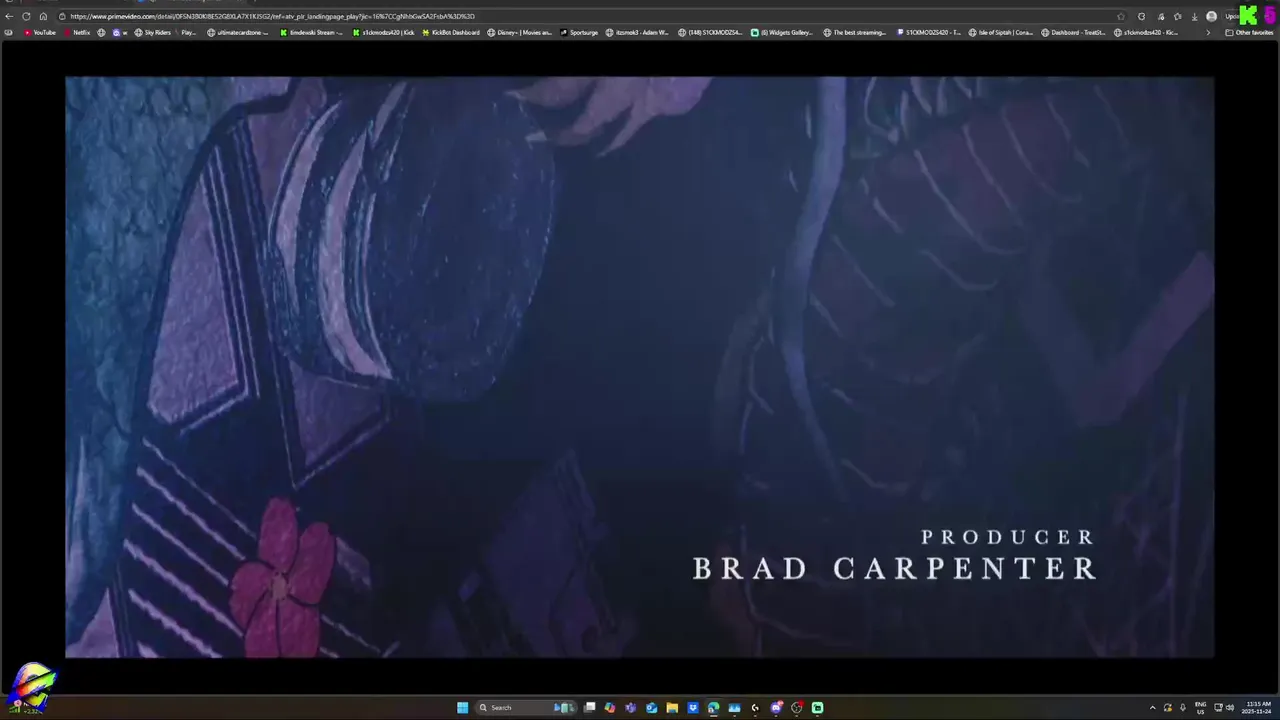Open the KickBot Dashboard bookmark
1280x720 pixels.
pyautogui.click(x=451, y=32)
